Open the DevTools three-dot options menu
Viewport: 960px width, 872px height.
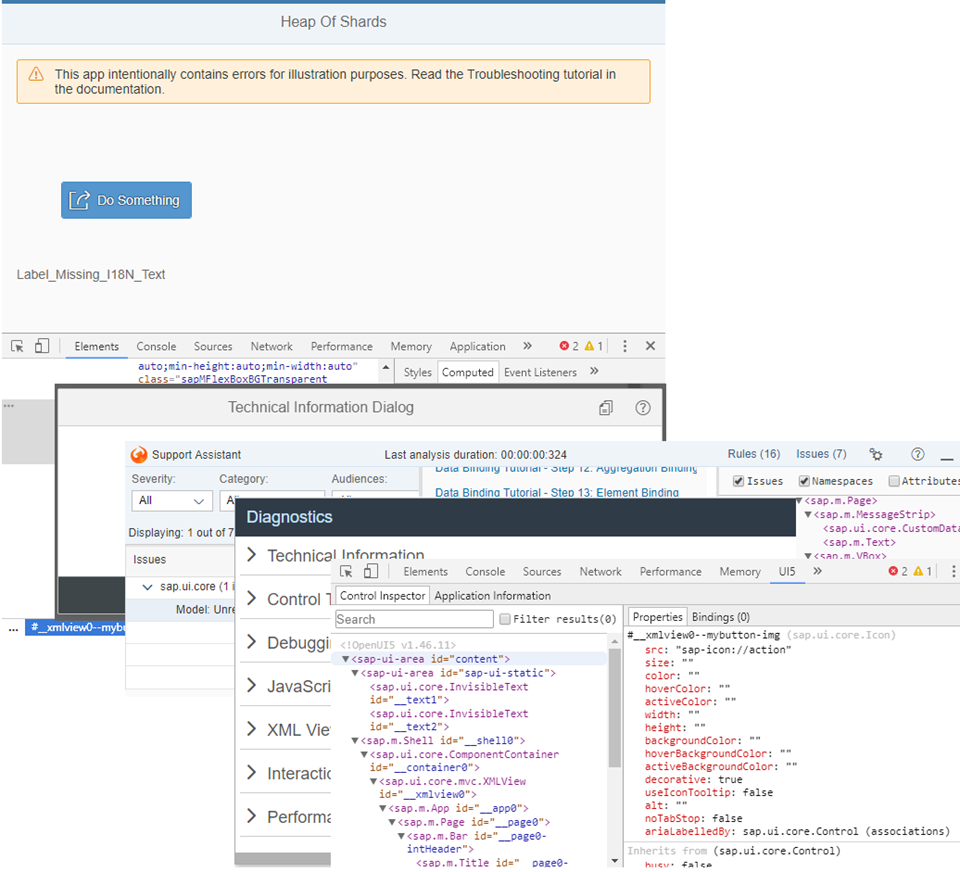pyautogui.click(x=624, y=346)
